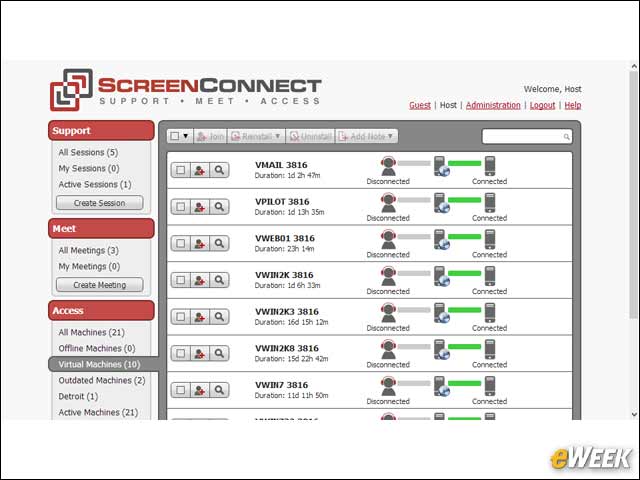640x480 pixels.
Task: Select My Sessions (0)
Action: (x=89, y=168)
